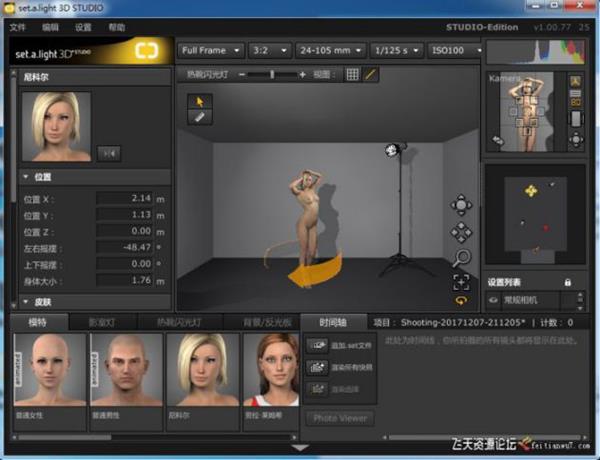The image size is (600, 460).
Task: Collapse the position section triangle
Action: pyautogui.click(x=26, y=177)
